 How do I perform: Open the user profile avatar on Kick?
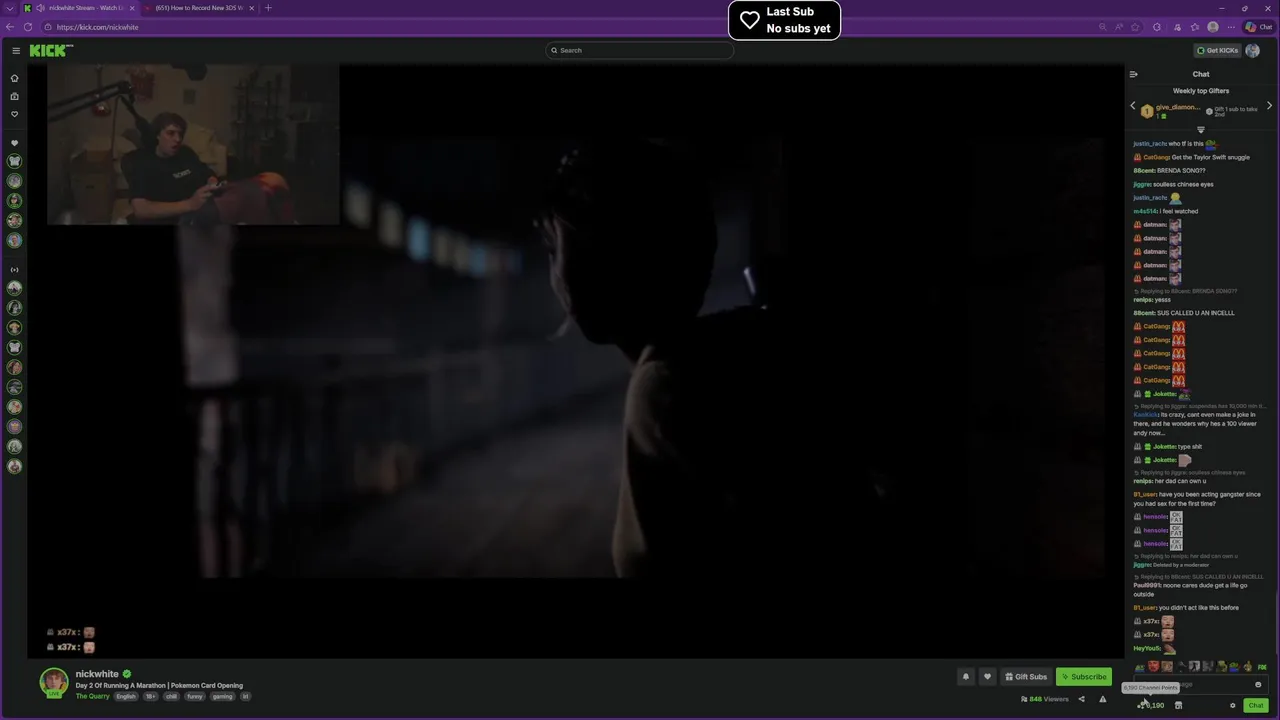coord(1252,50)
